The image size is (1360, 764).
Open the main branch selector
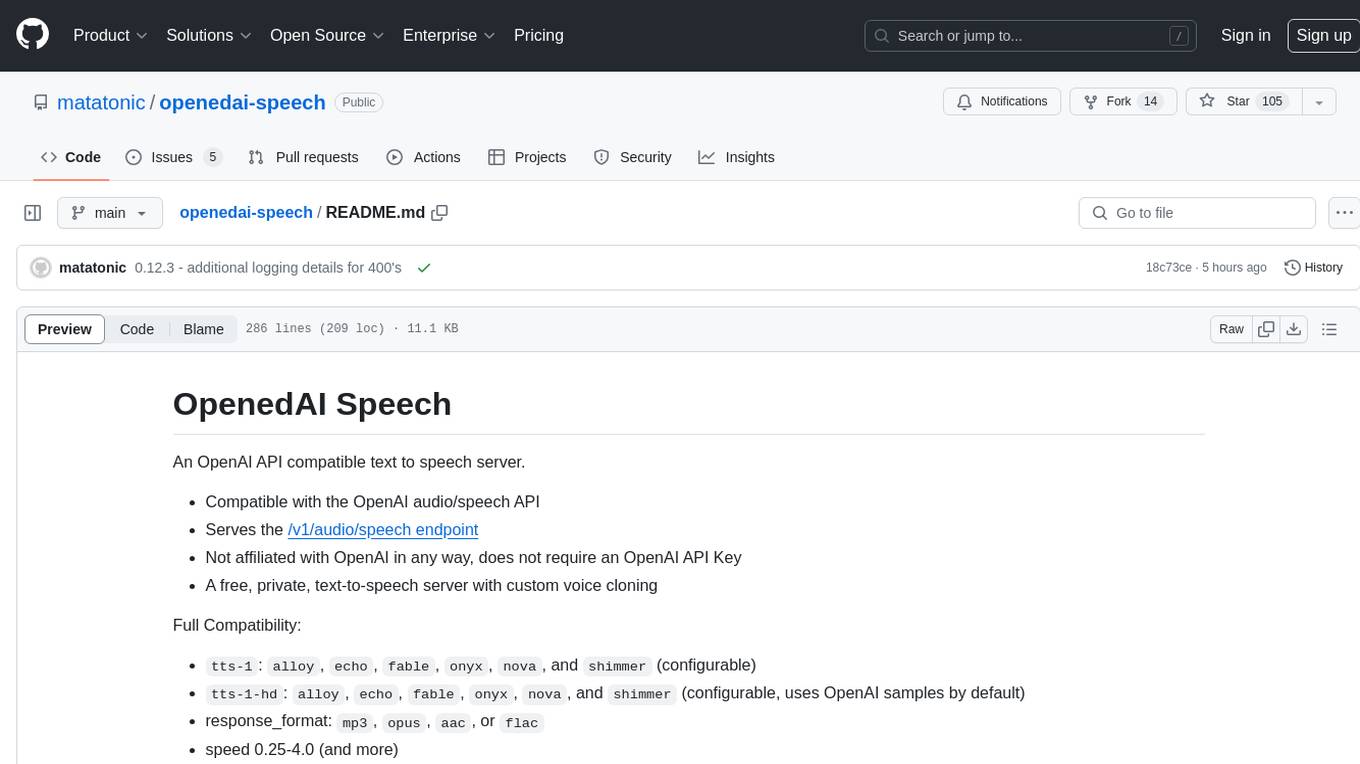110,213
